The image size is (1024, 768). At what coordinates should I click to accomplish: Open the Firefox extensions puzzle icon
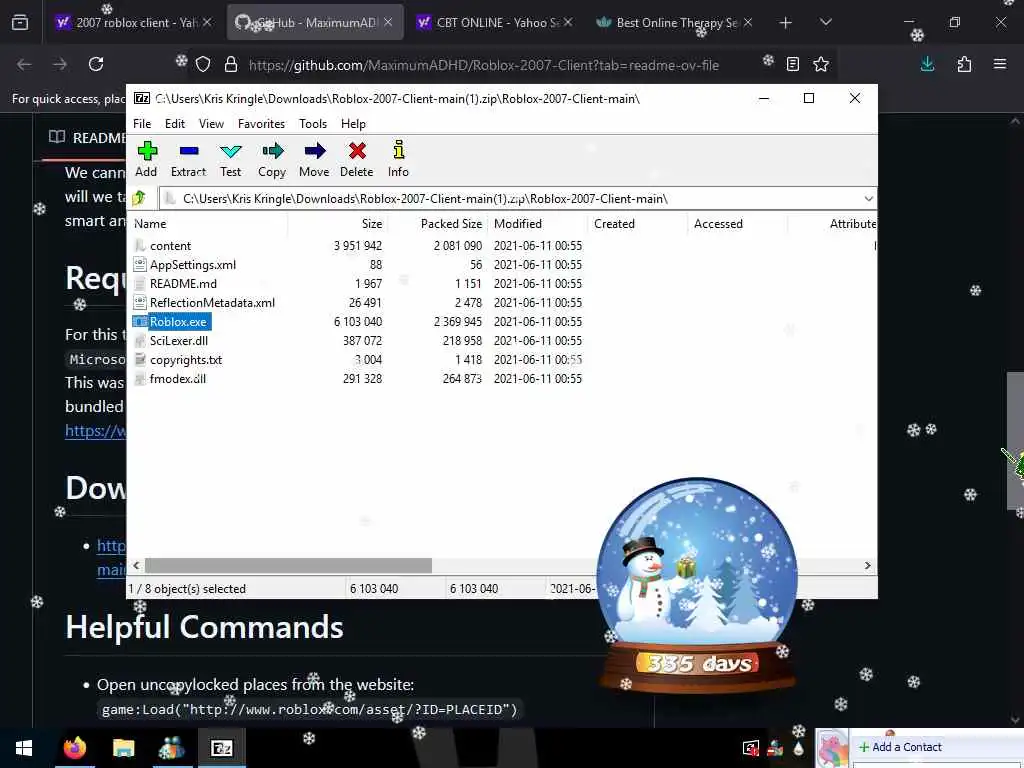point(964,64)
